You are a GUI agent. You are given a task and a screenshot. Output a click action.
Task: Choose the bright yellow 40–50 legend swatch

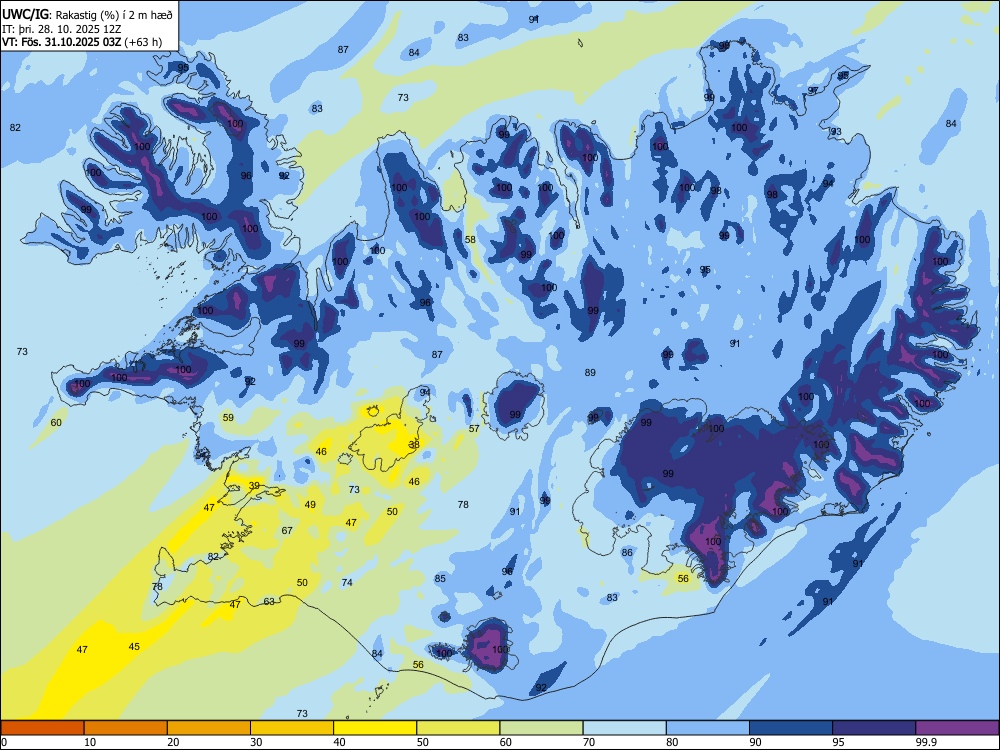click(x=375, y=728)
